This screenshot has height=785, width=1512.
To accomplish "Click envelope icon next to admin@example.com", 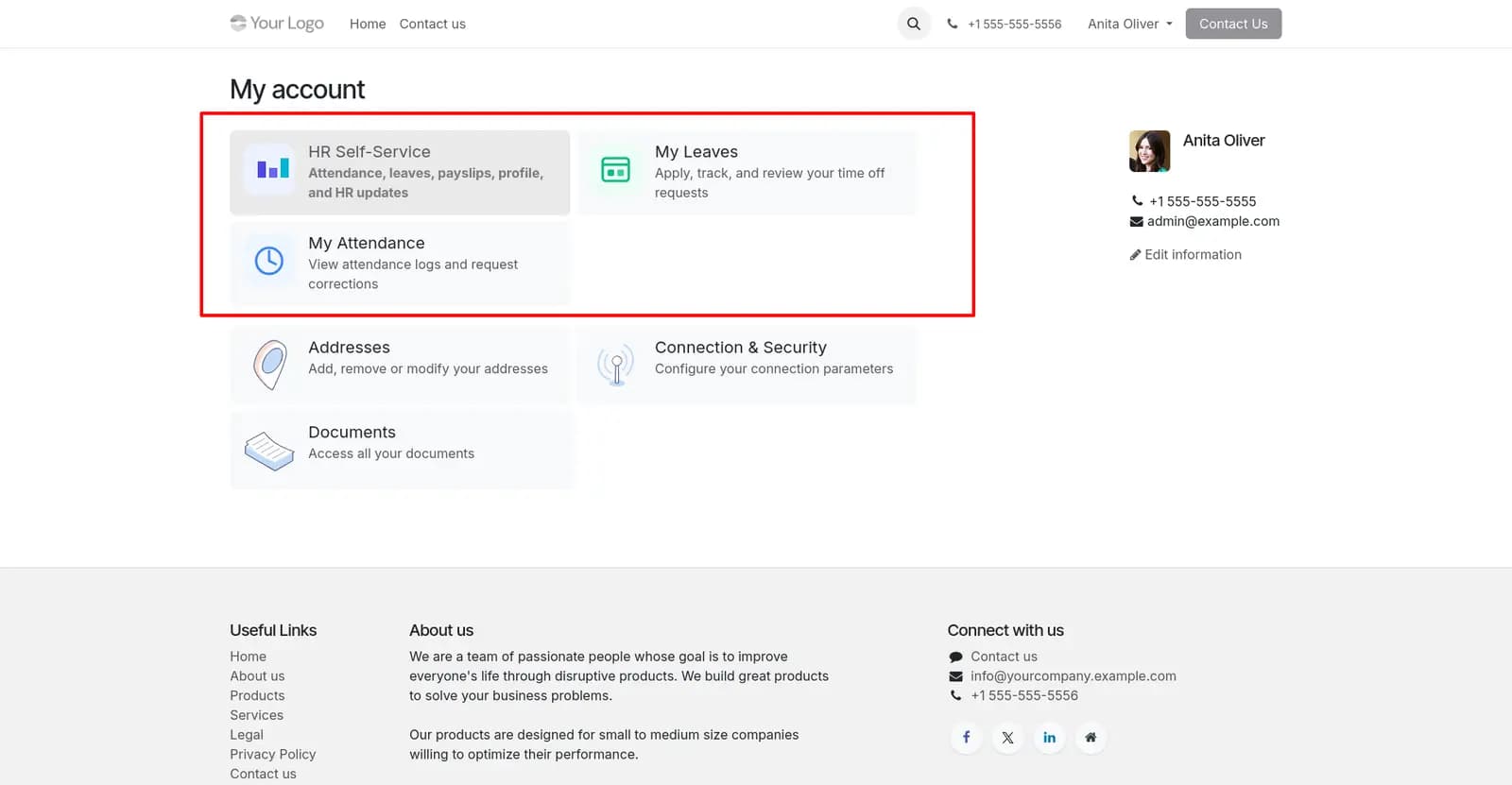I will point(1136,222).
